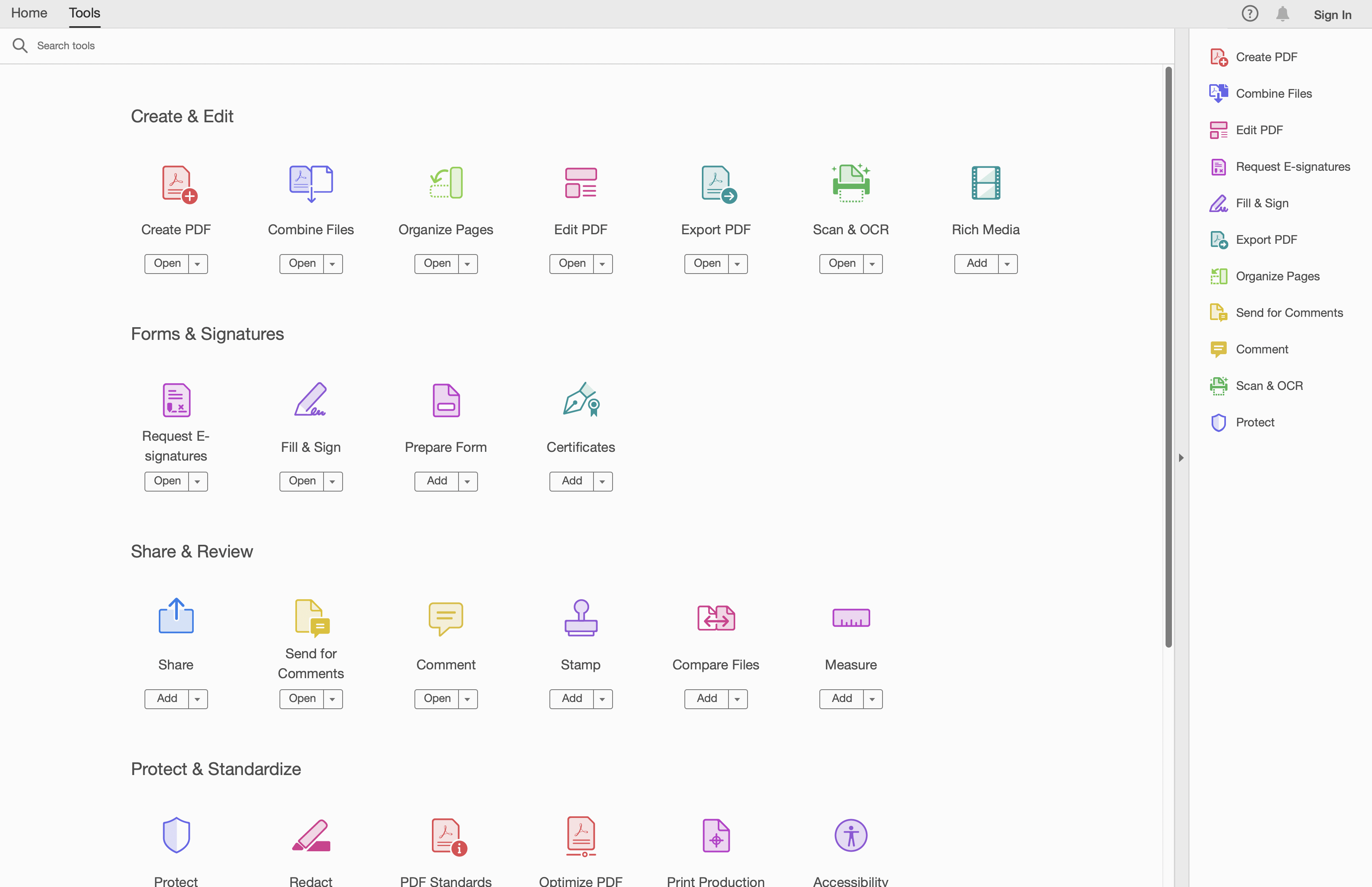Image resolution: width=1372 pixels, height=887 pixels.
Task: Click Add button under Compare Files
Action: pyautogui.click(x=706, y=699)
